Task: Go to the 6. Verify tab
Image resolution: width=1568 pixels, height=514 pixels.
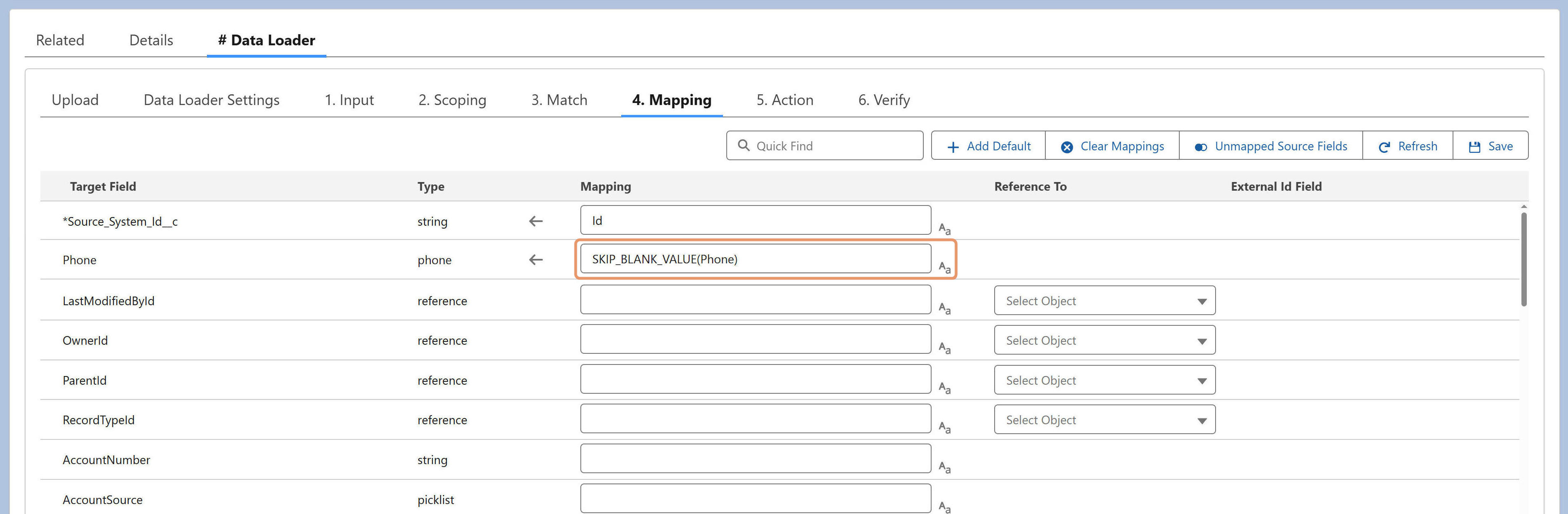Action: [884, 100]
